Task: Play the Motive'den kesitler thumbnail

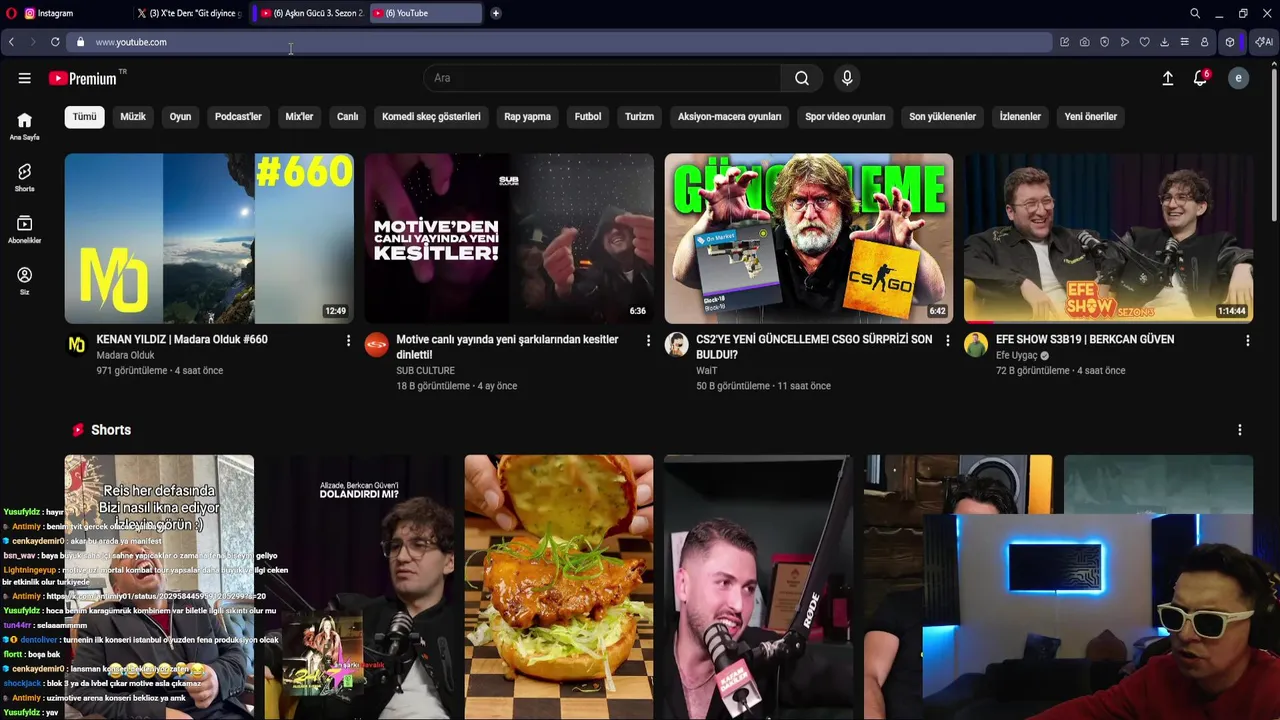Action: click(x=509, y=238)
